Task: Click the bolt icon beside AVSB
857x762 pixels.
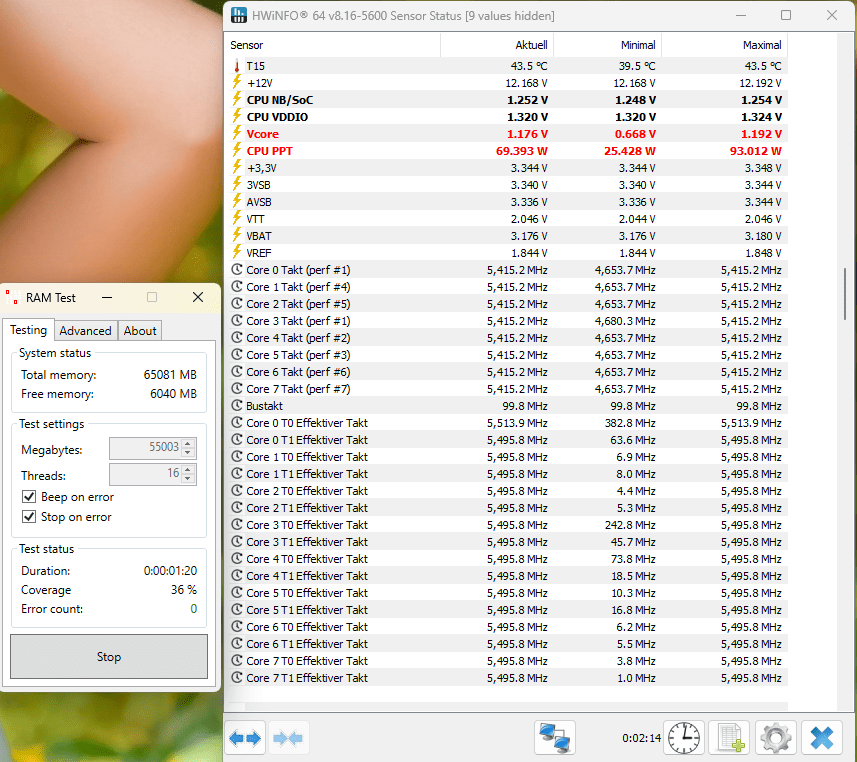Action: (237, 202)
